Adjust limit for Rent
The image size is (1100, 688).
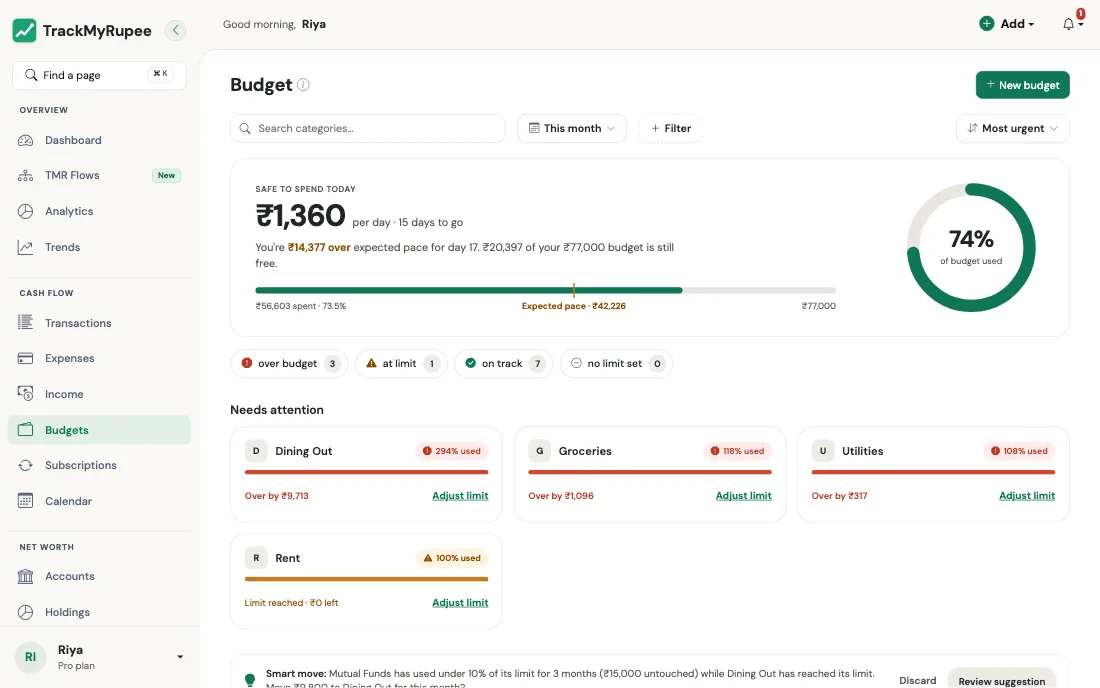point(460,602)
